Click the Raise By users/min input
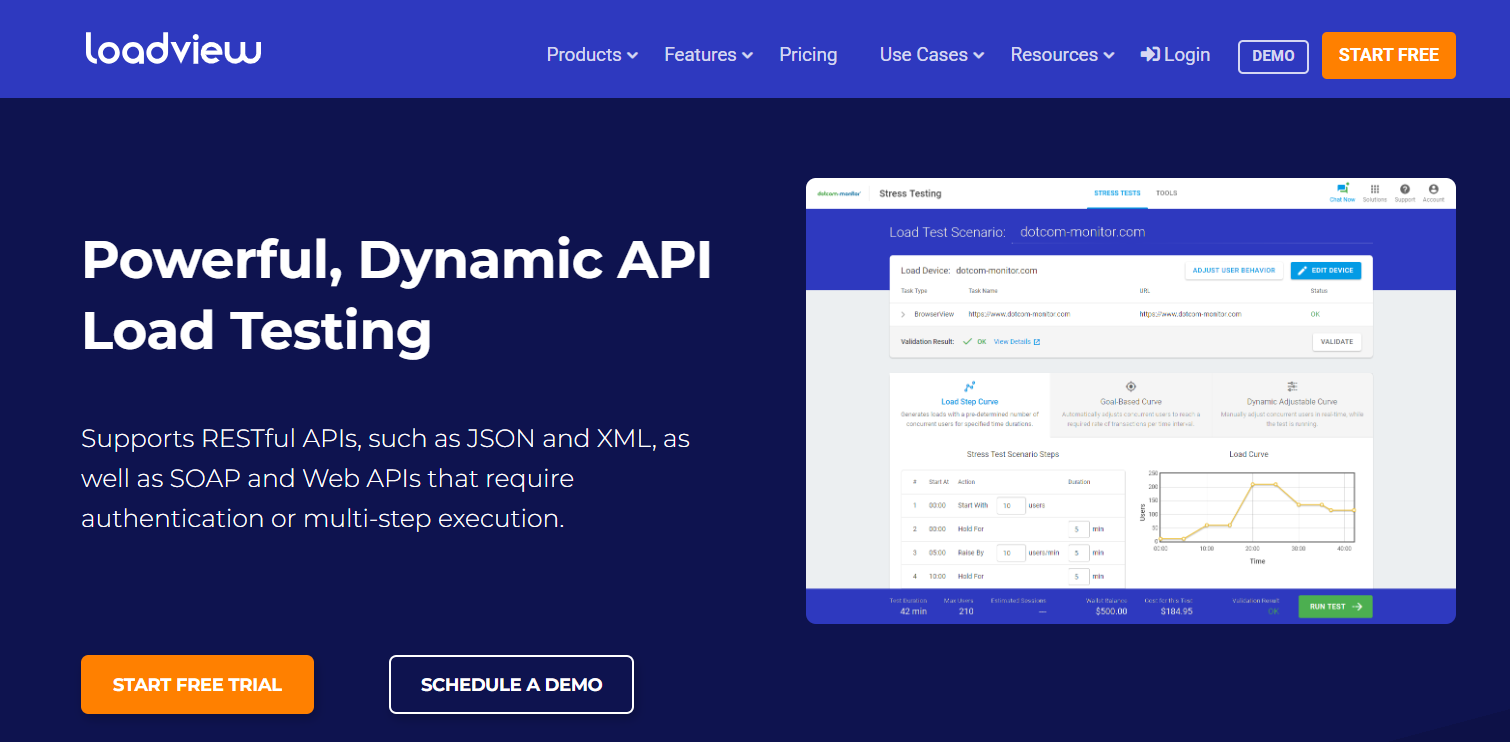1510x742 pixels. pyautogui.click(x=1010, y=553)
